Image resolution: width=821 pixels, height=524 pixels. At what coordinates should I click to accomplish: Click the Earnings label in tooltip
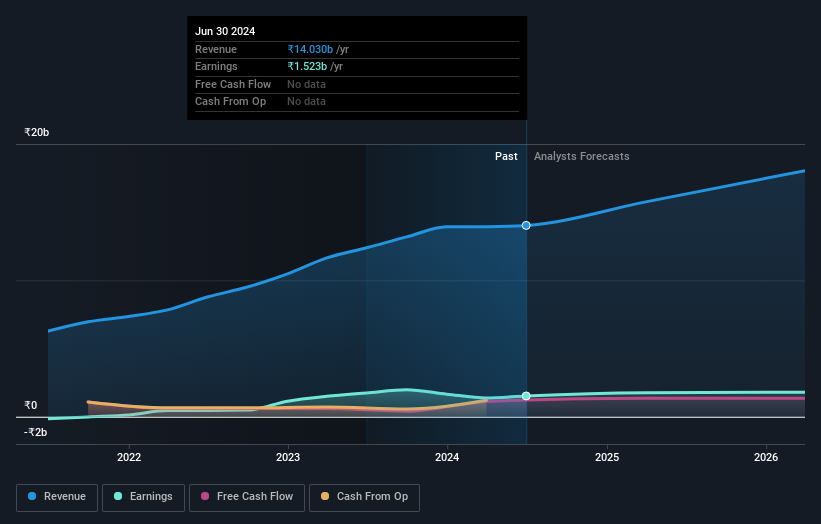click(x=216, y=66)
